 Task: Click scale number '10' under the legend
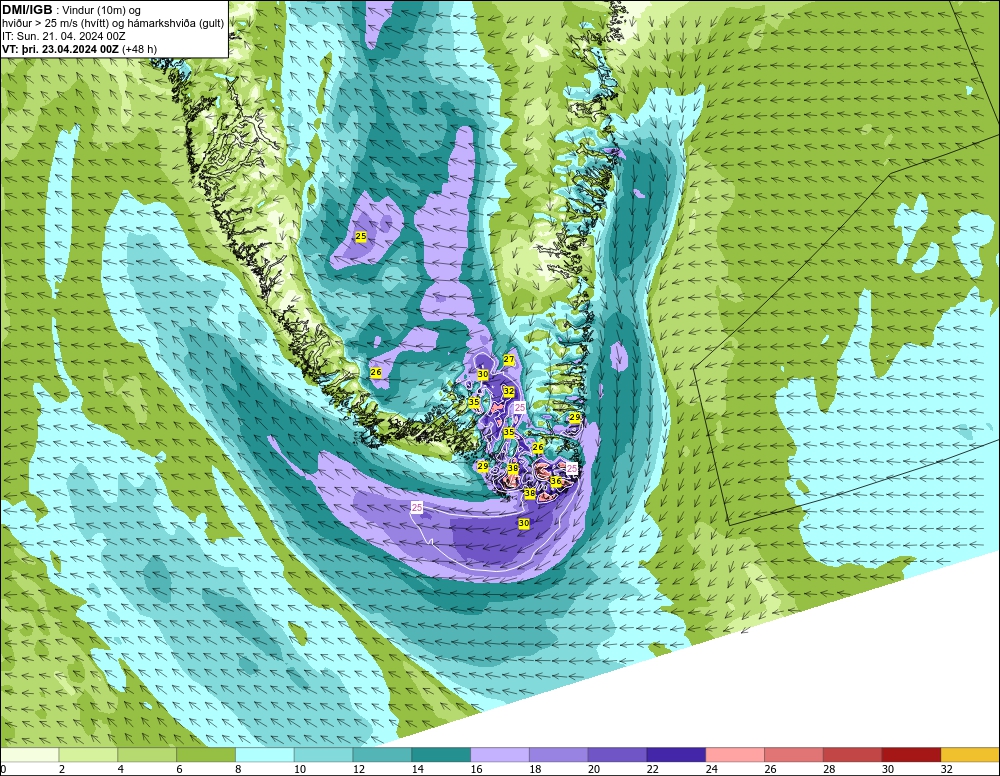click(x=300, y=769)
